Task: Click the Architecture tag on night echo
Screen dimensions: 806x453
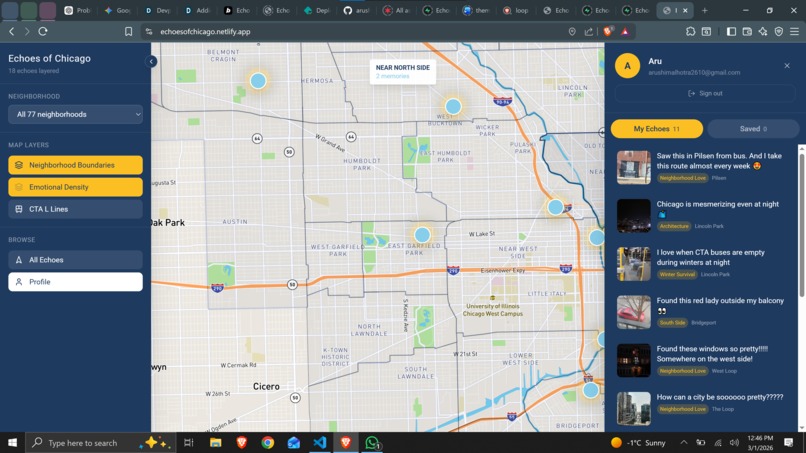Action: pos(673,226)
